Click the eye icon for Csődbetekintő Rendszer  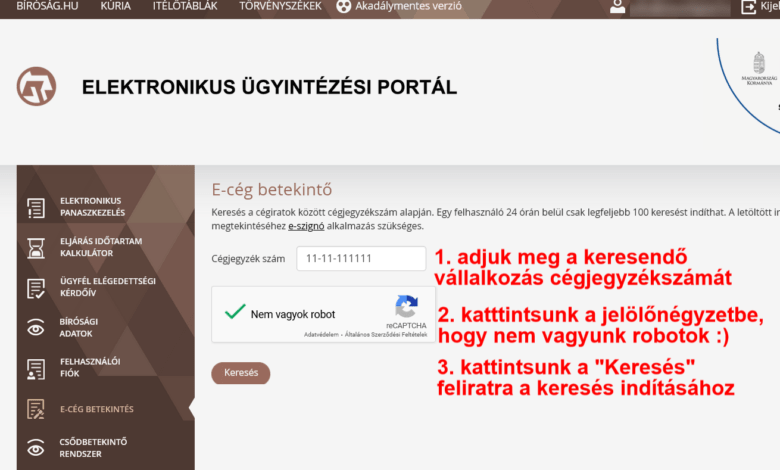36,449
